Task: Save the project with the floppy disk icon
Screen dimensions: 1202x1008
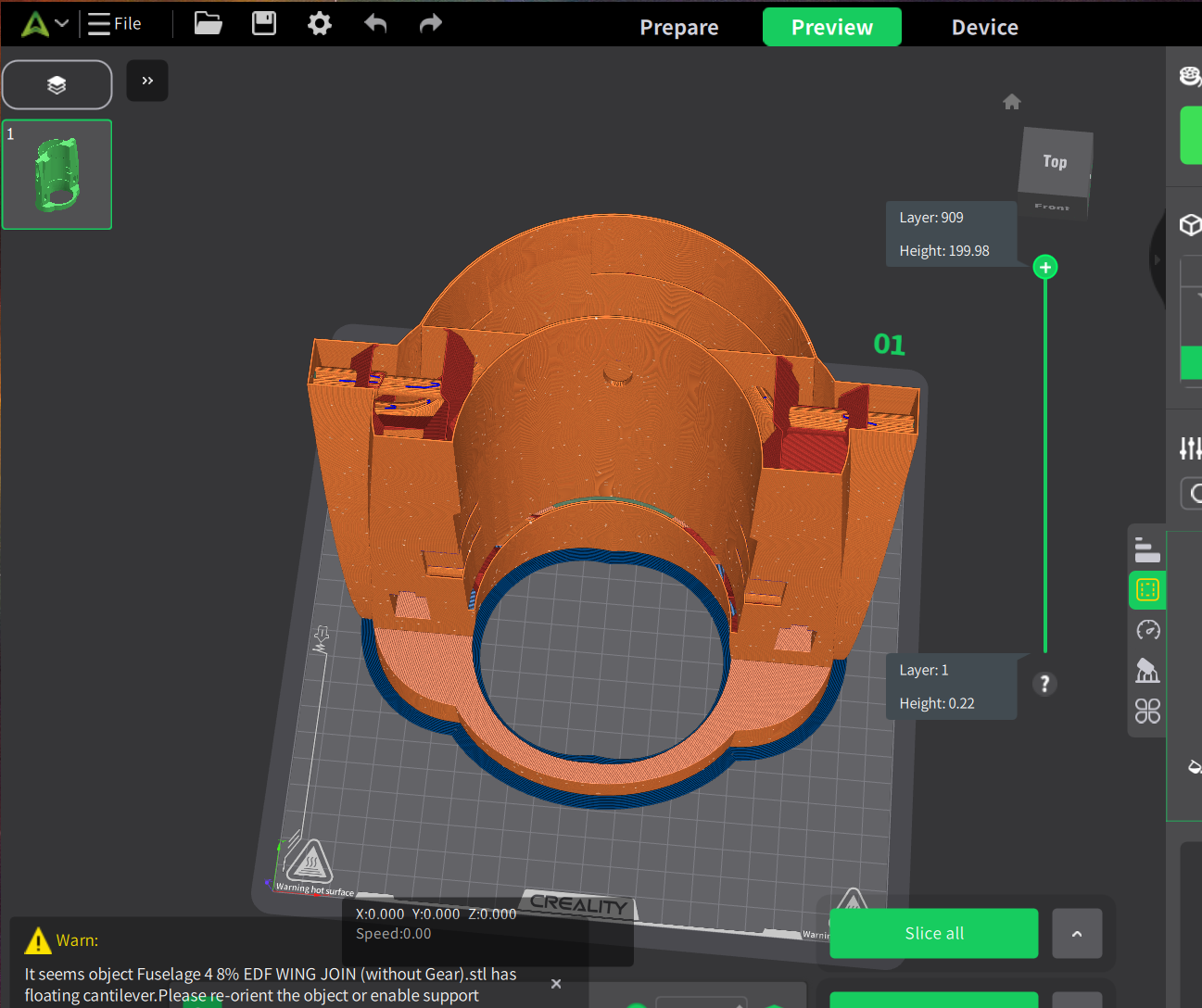Action: click(x=264, y=23)
